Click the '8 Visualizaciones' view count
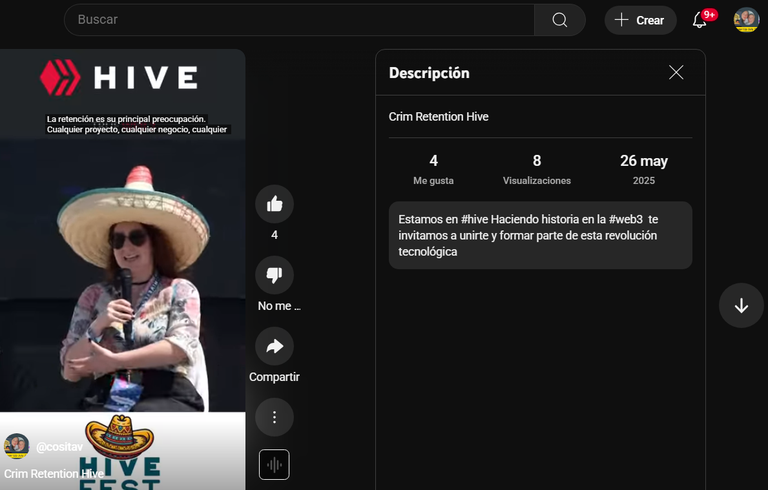Image resolution: width=768 pixels, height=490 pixels. point(537,170)
